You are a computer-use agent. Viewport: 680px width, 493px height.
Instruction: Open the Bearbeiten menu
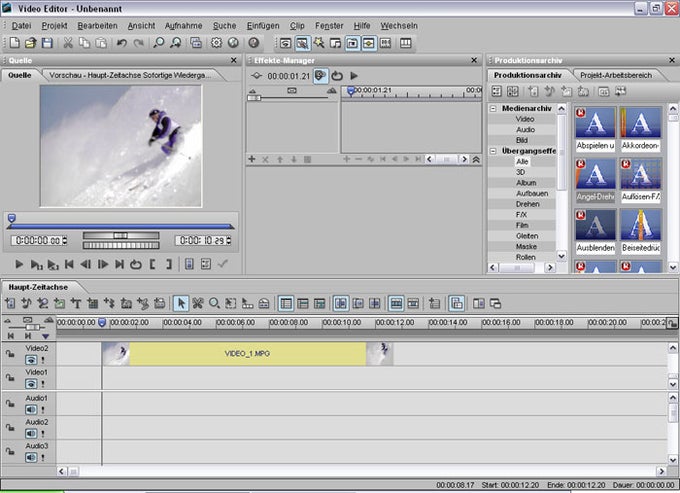(x=97, y=26)
